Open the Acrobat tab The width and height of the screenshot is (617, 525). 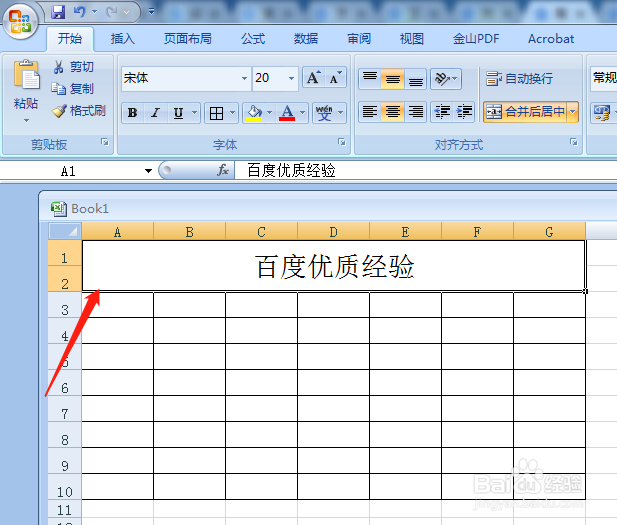click(551, 39)
